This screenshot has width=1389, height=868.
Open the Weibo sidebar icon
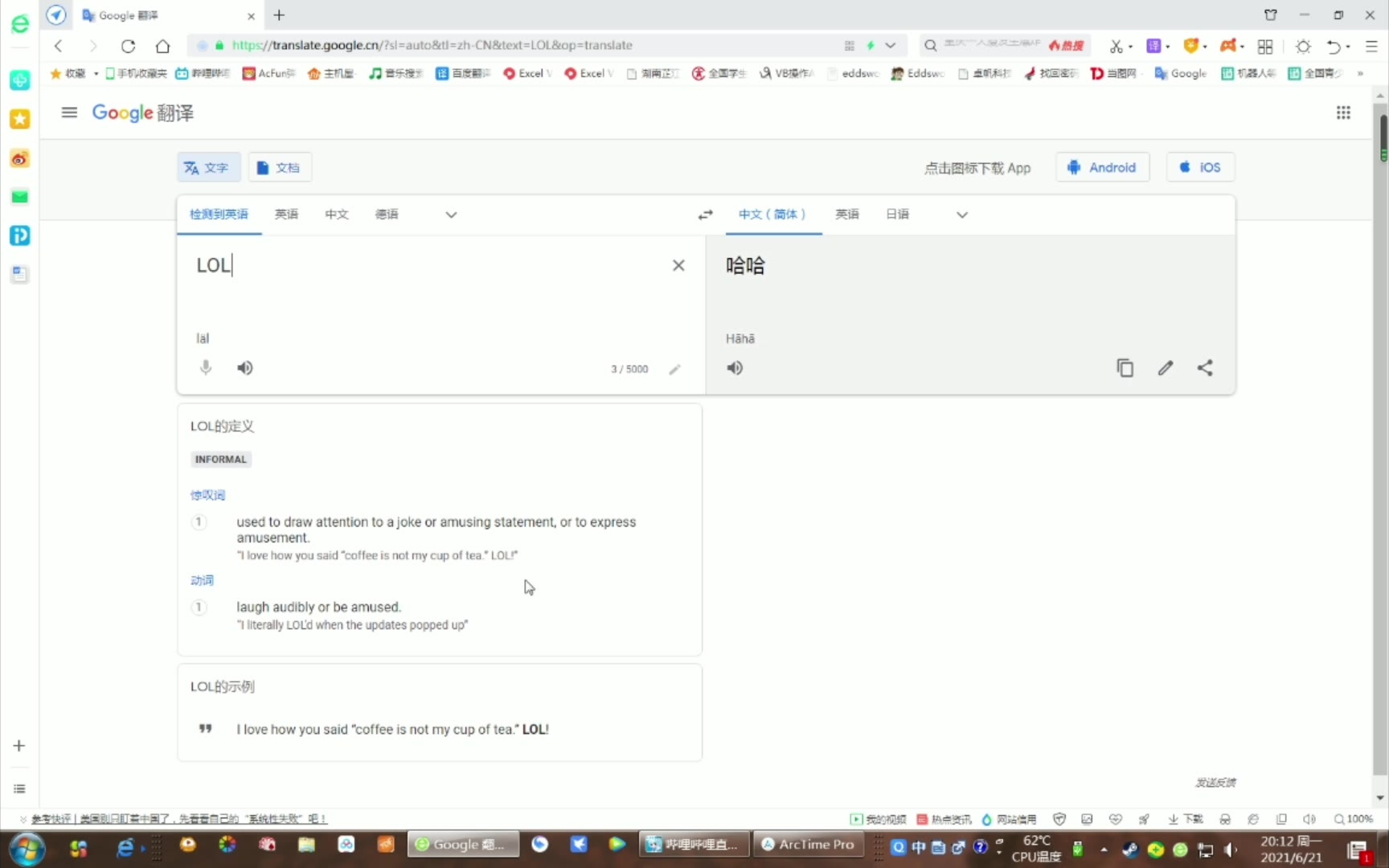(19, 158)
